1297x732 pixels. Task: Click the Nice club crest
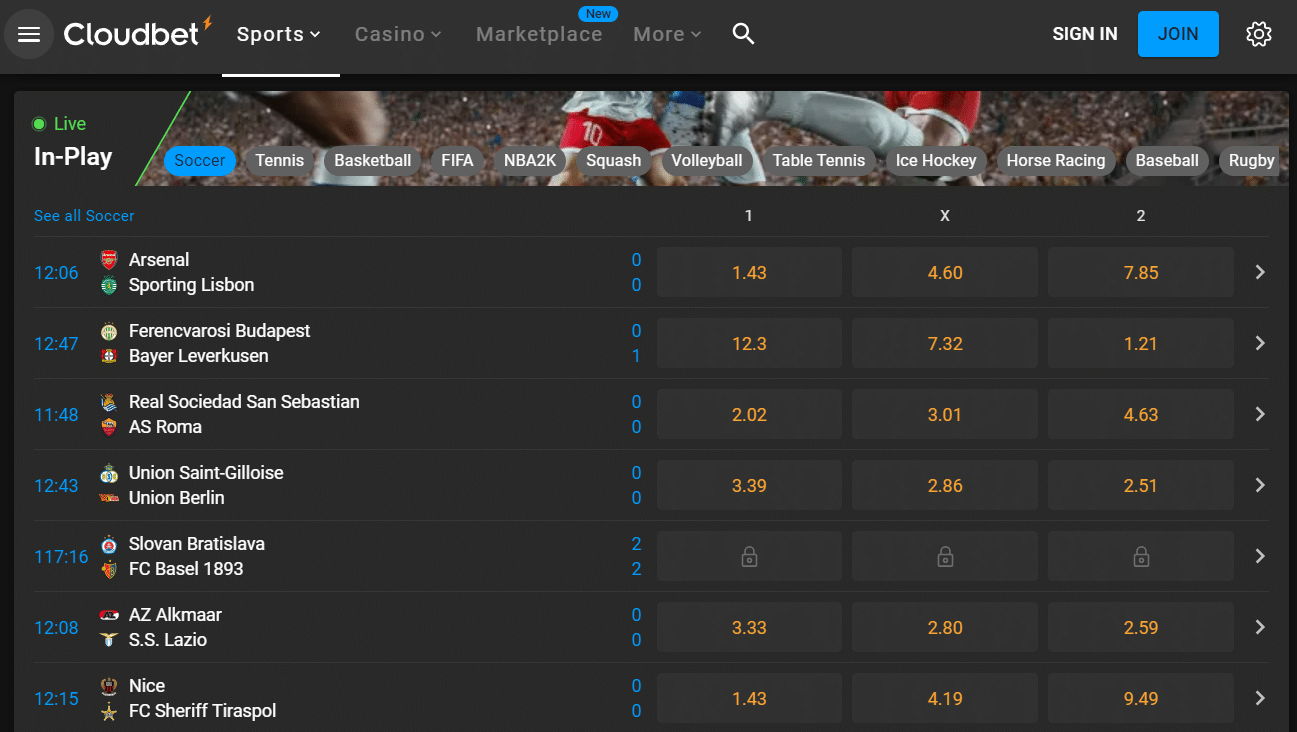109,686
